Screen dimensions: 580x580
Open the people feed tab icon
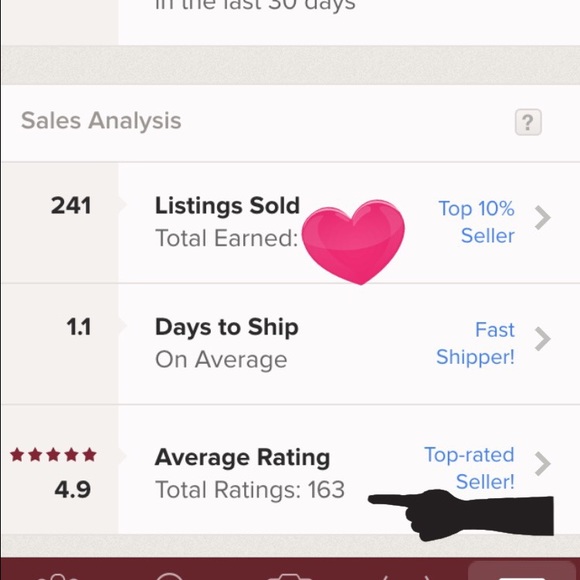[58, 576]
